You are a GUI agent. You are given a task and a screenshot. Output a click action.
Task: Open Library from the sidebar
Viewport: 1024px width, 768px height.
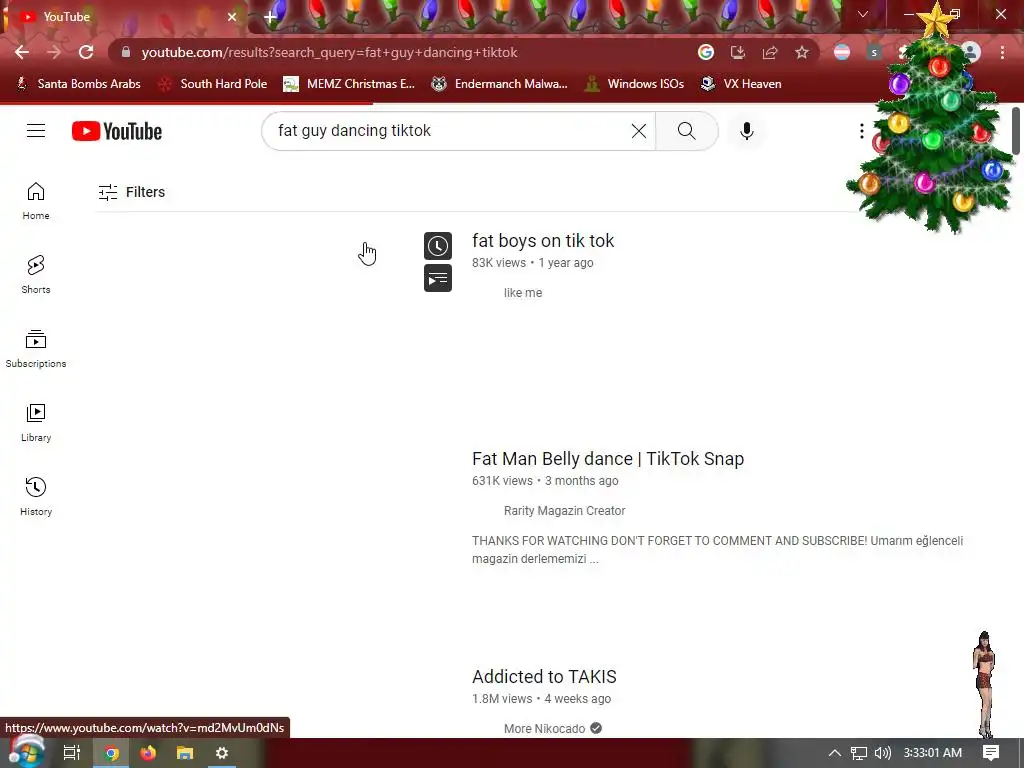(x=36, y=423)
